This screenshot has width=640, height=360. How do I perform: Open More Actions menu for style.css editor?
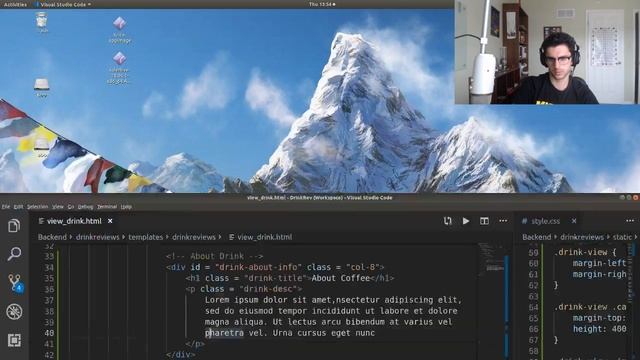(x=630, y=221)
